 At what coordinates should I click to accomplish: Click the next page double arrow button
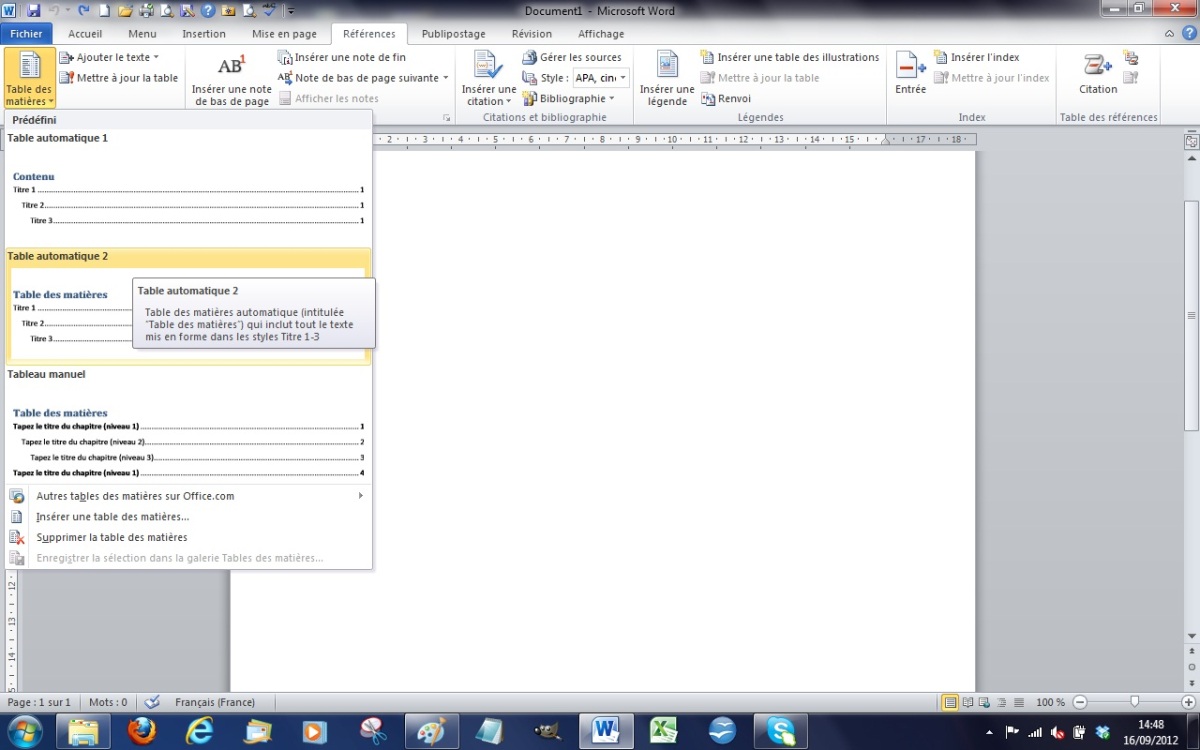pyautogui.click(x=1191, y=681)
